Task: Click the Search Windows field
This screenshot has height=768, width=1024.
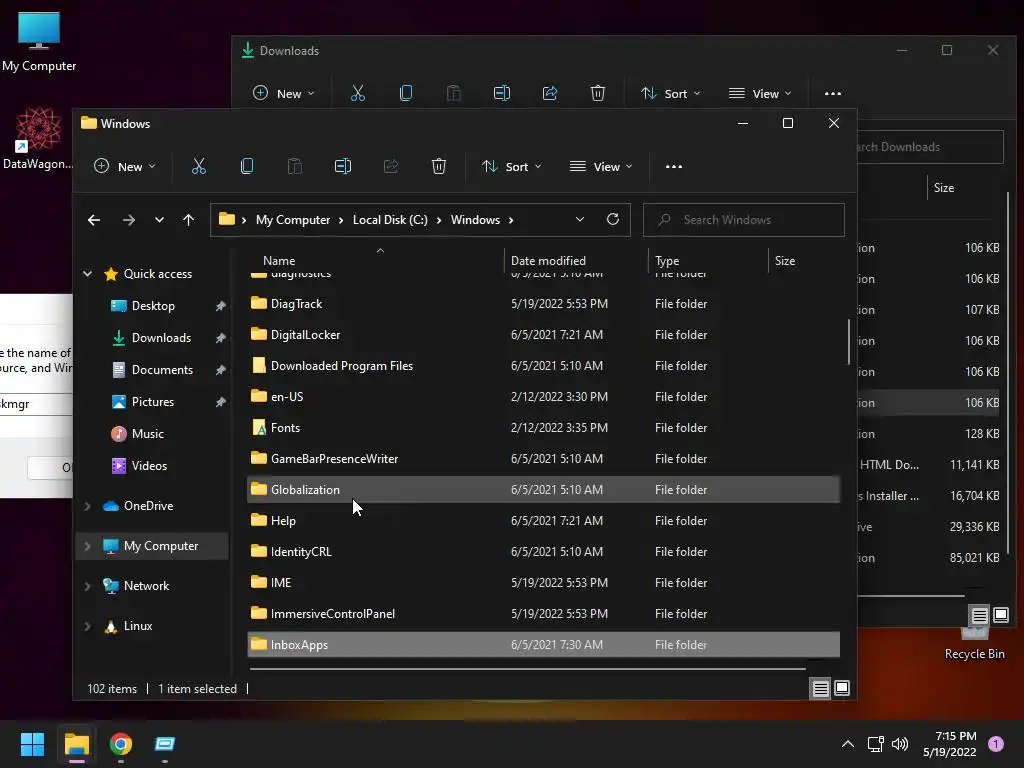Action: click(x=743, y=220)
